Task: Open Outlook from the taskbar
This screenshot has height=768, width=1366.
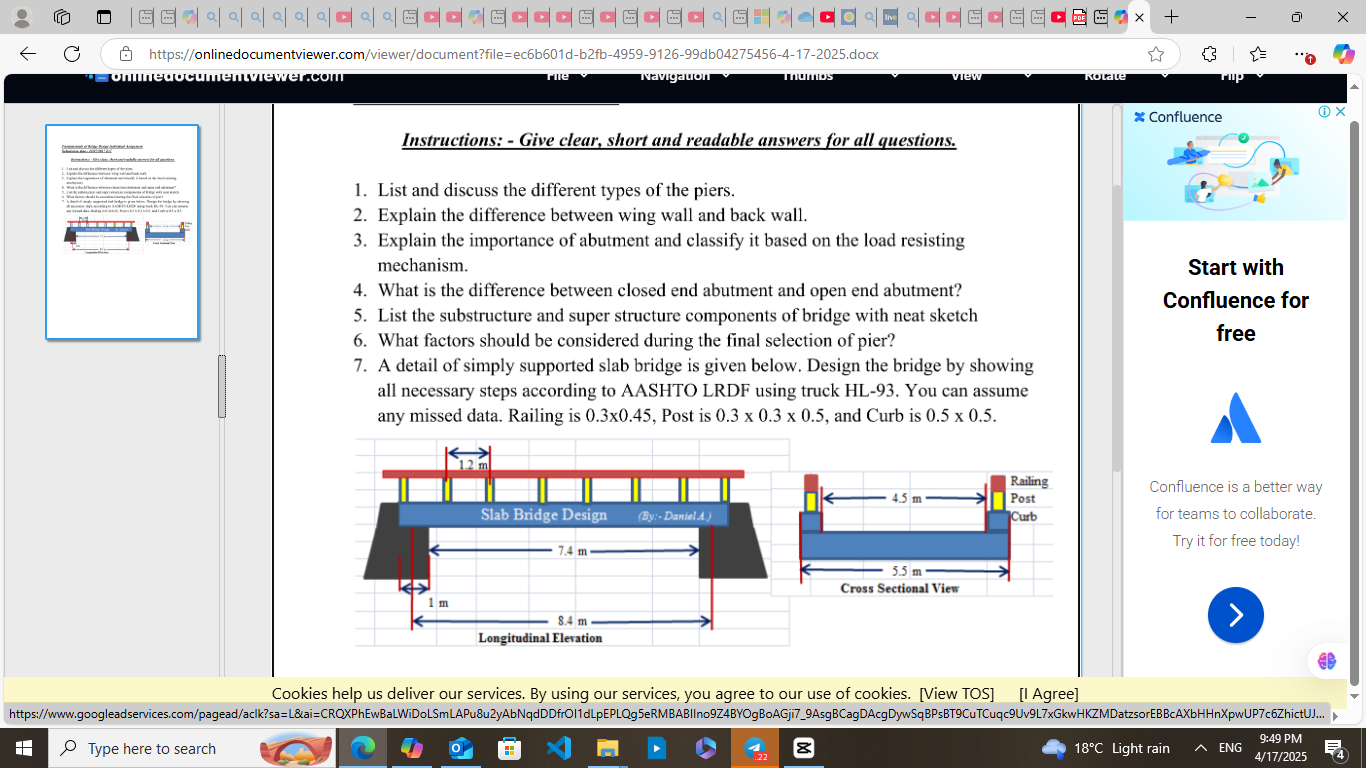Action: [460, 747]
